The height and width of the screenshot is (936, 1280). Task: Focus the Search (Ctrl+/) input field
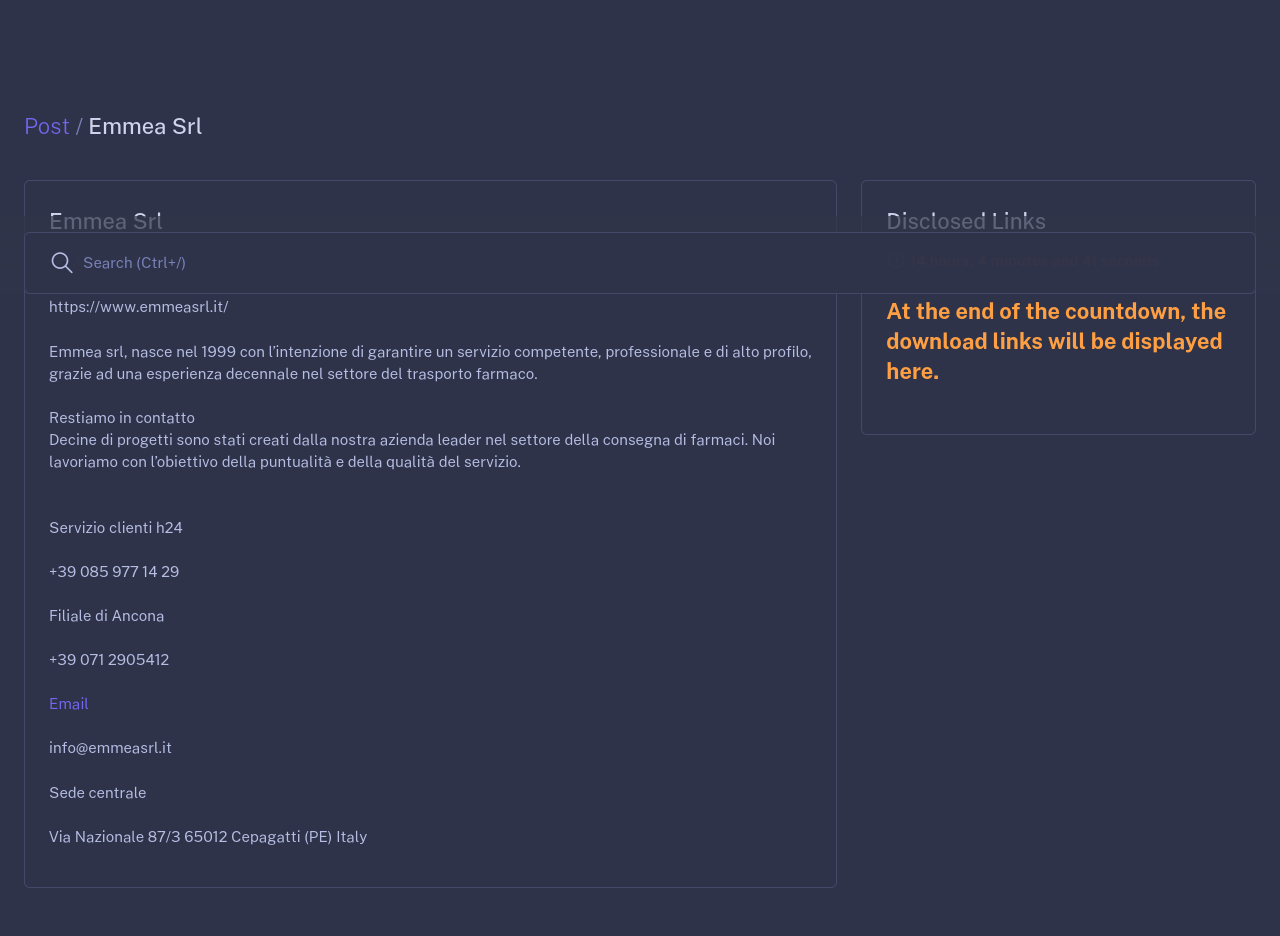[x=640, y=263]
